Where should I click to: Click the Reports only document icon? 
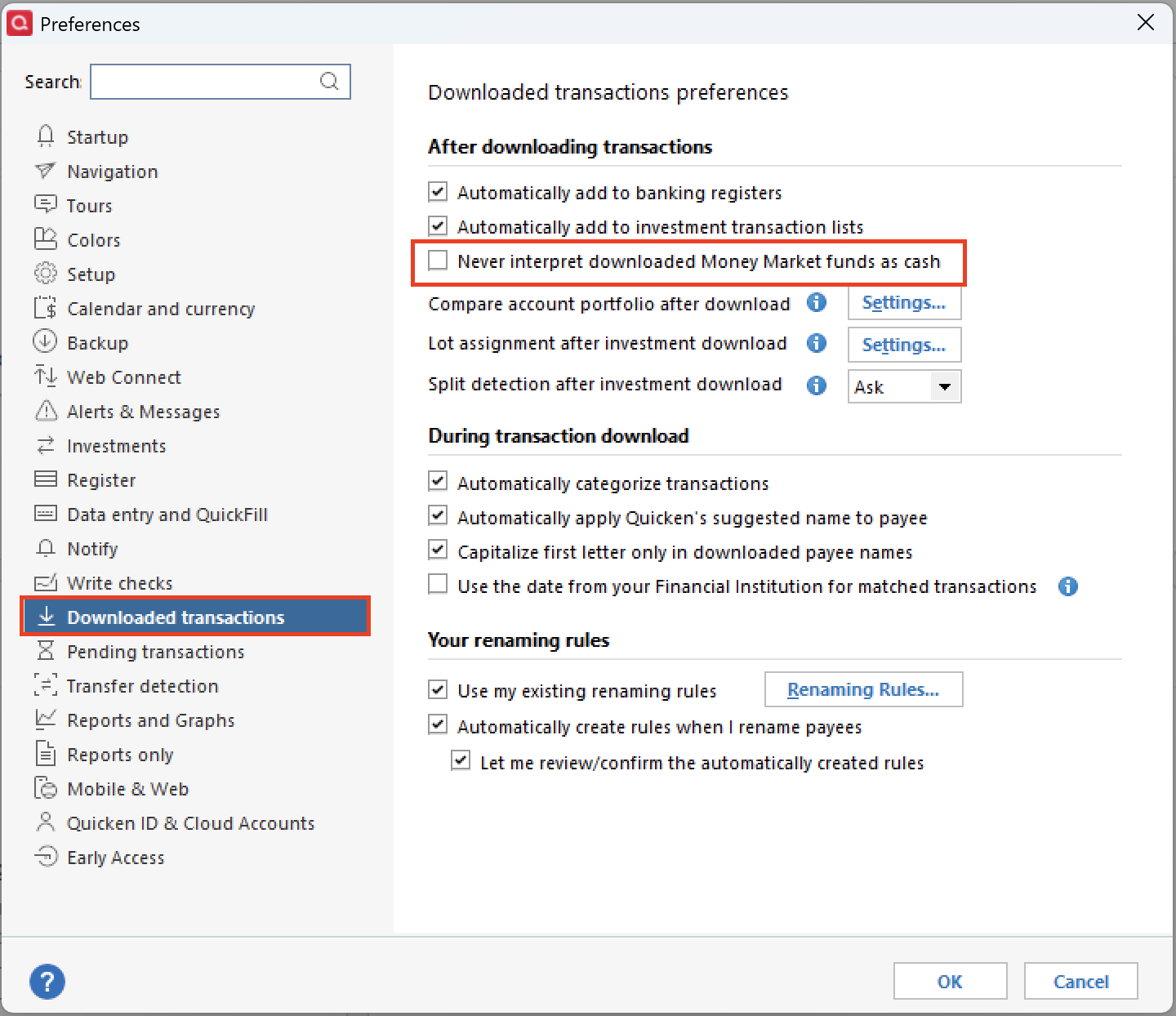coord(46,754)
